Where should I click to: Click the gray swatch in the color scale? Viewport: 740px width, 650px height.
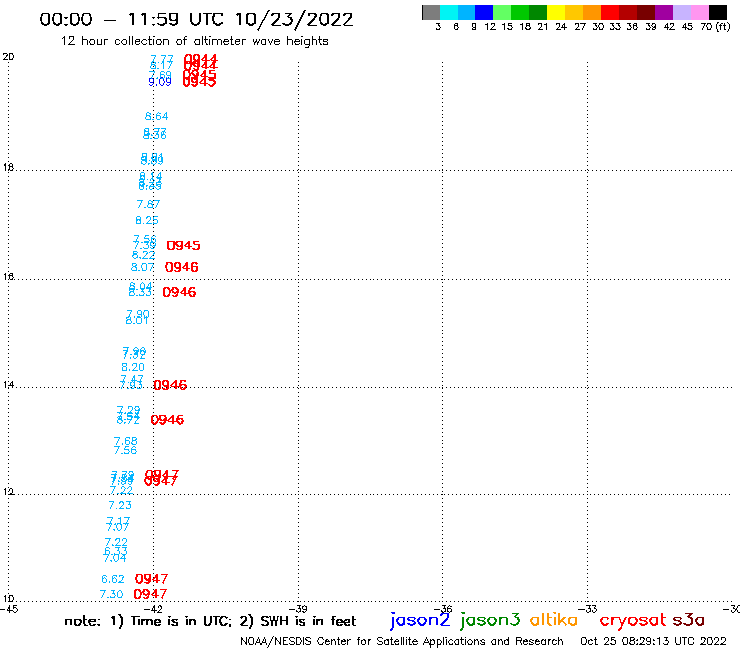click(431, 12)
